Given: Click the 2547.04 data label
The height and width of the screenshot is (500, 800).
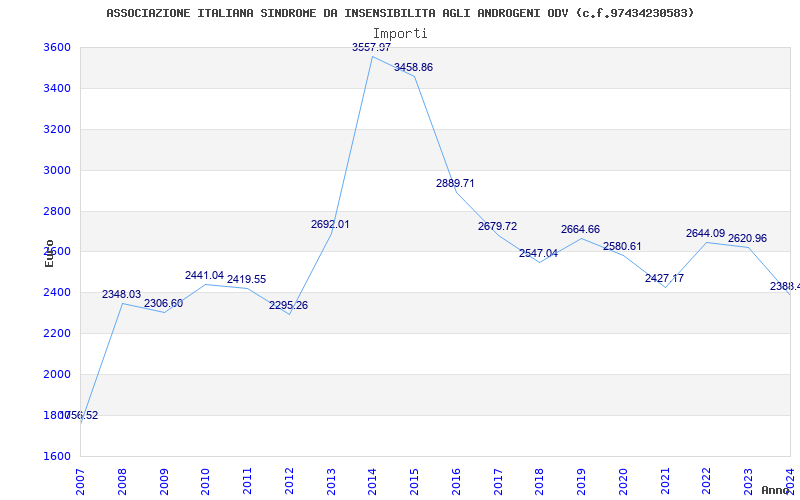Looking at the screenshot, I should [x=538, y=253].
